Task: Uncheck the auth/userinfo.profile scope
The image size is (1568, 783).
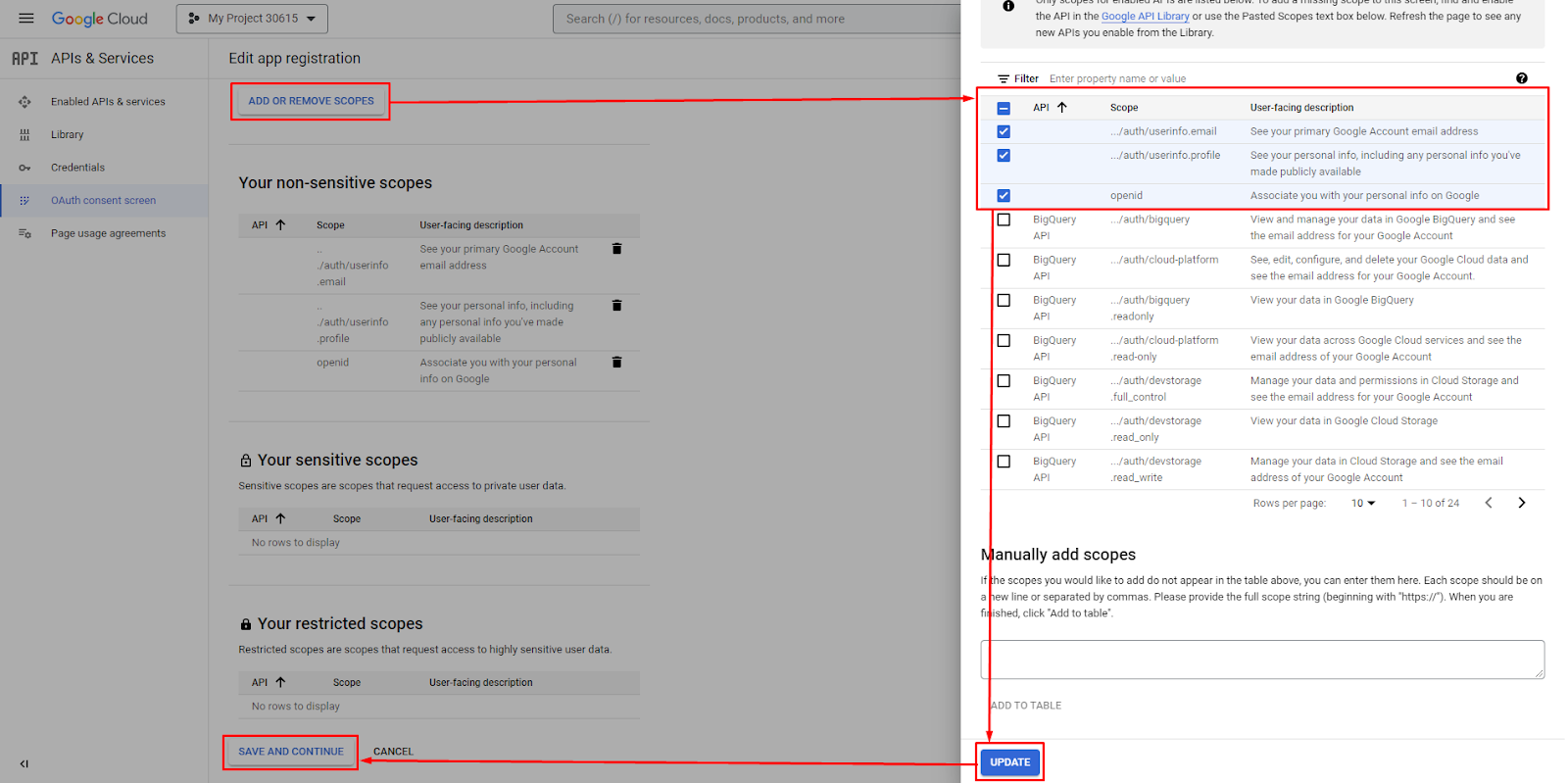Action: click(1004, 155)
